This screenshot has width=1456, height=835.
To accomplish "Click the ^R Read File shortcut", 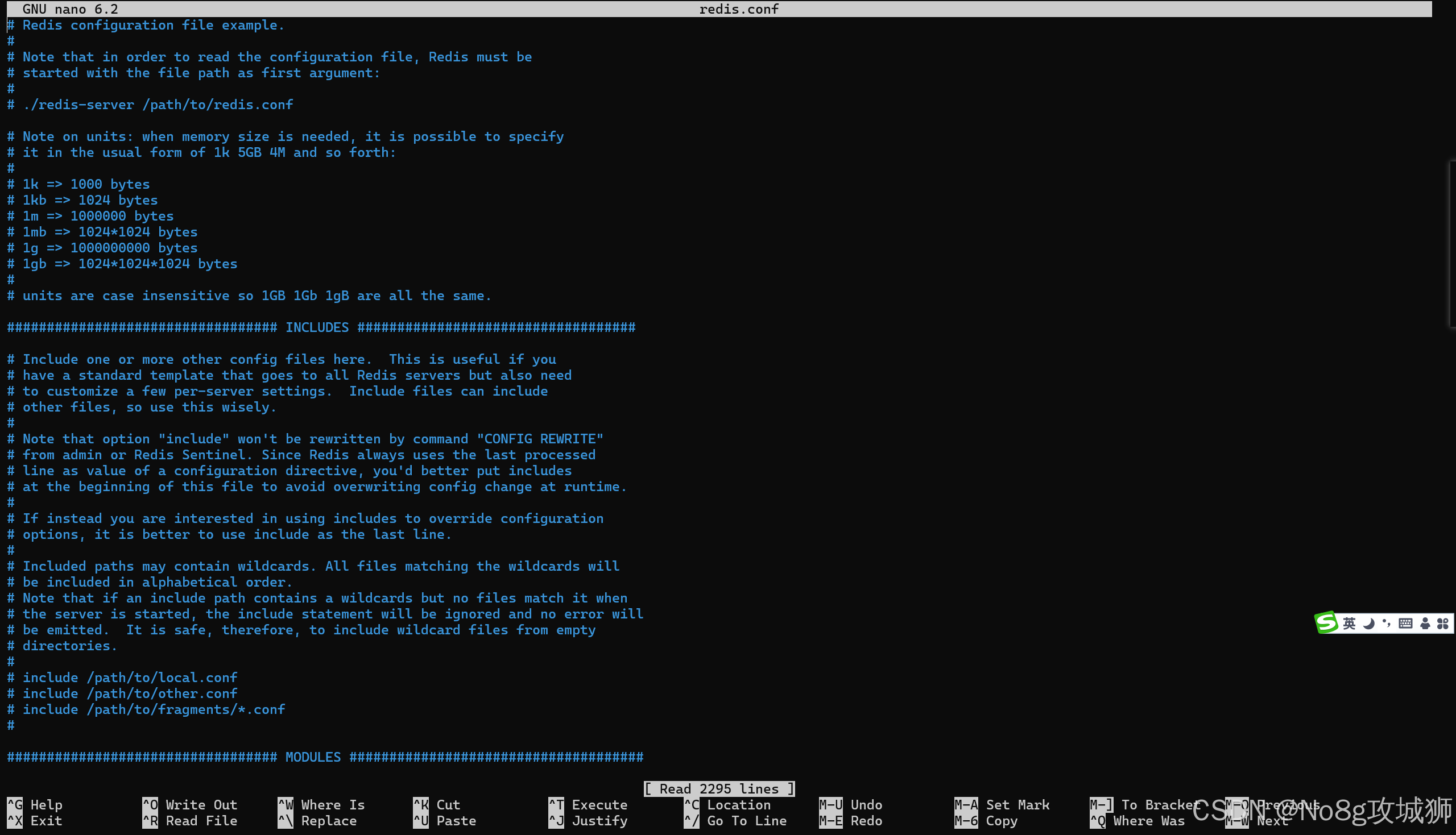I will (x=190, y=821).
